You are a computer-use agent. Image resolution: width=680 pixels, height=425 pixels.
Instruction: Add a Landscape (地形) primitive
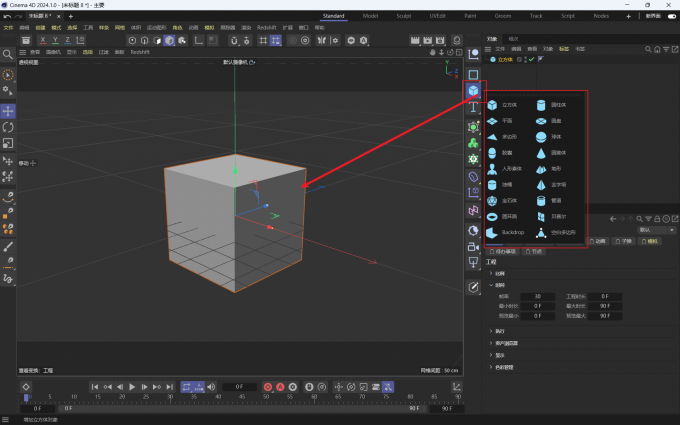tap(549, 169)
